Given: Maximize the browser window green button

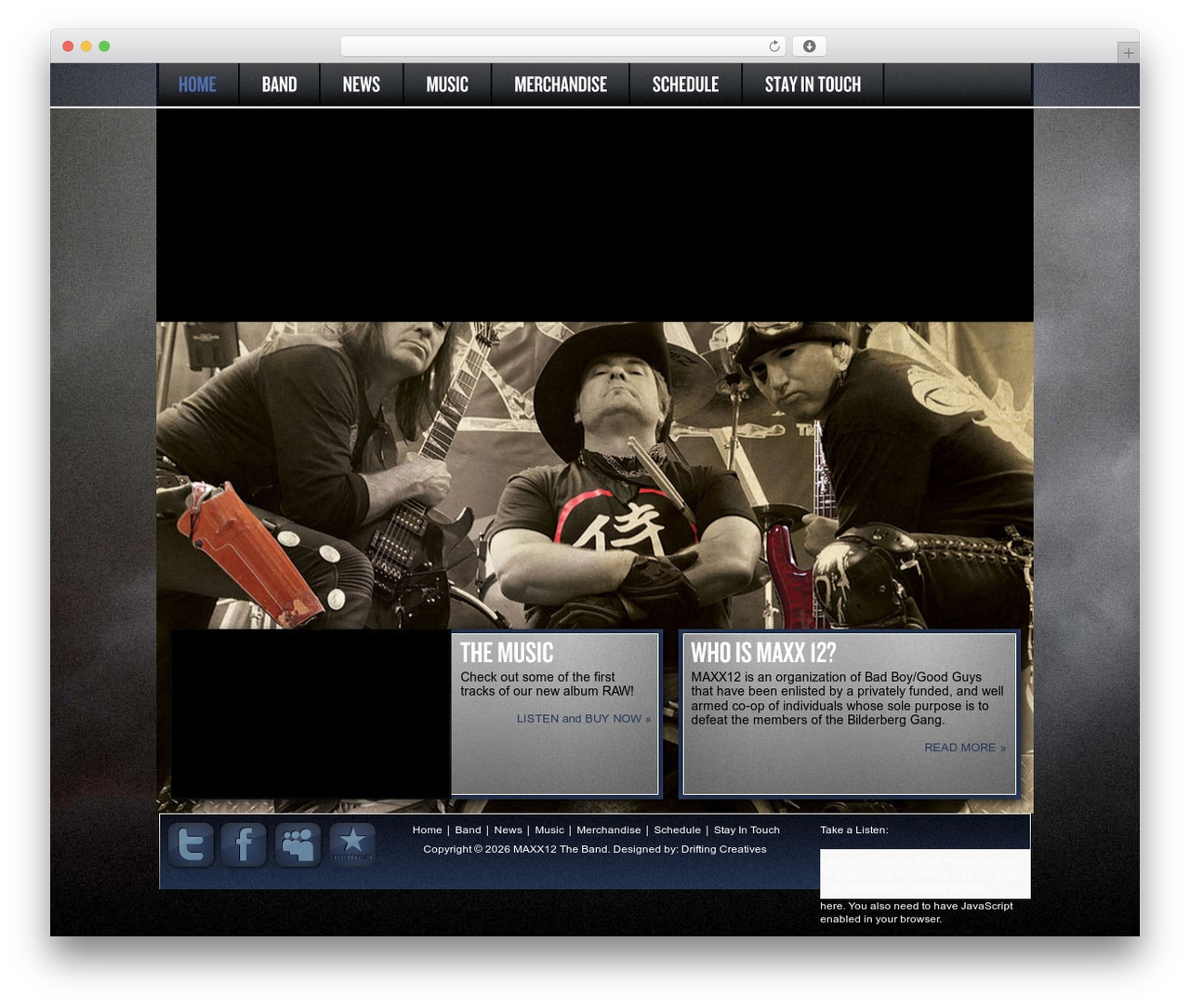Looking at the screenshot, I should [x=104, y=46].
